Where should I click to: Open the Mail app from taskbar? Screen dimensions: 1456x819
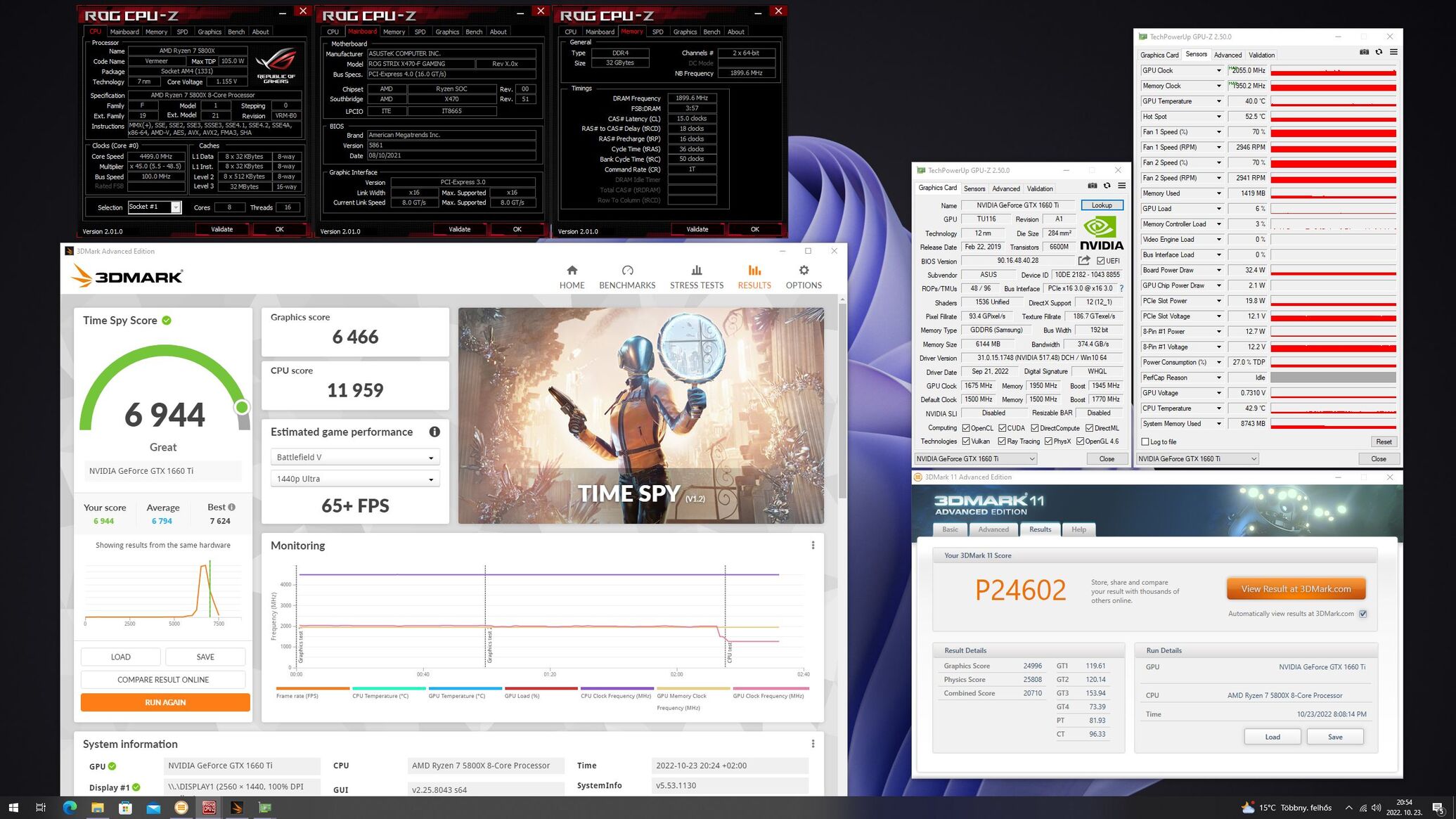[153, 807]
